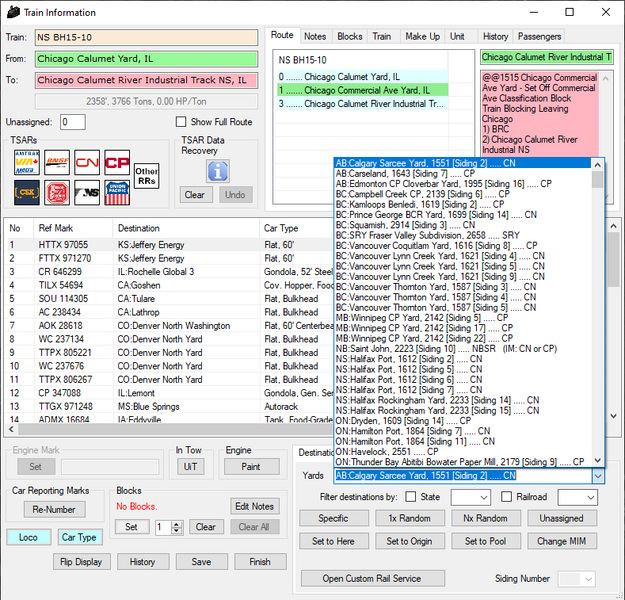The width and height of the screenshot is (625, 600).
Task: Switch to the History tab
Action: (x=495, y=37)
